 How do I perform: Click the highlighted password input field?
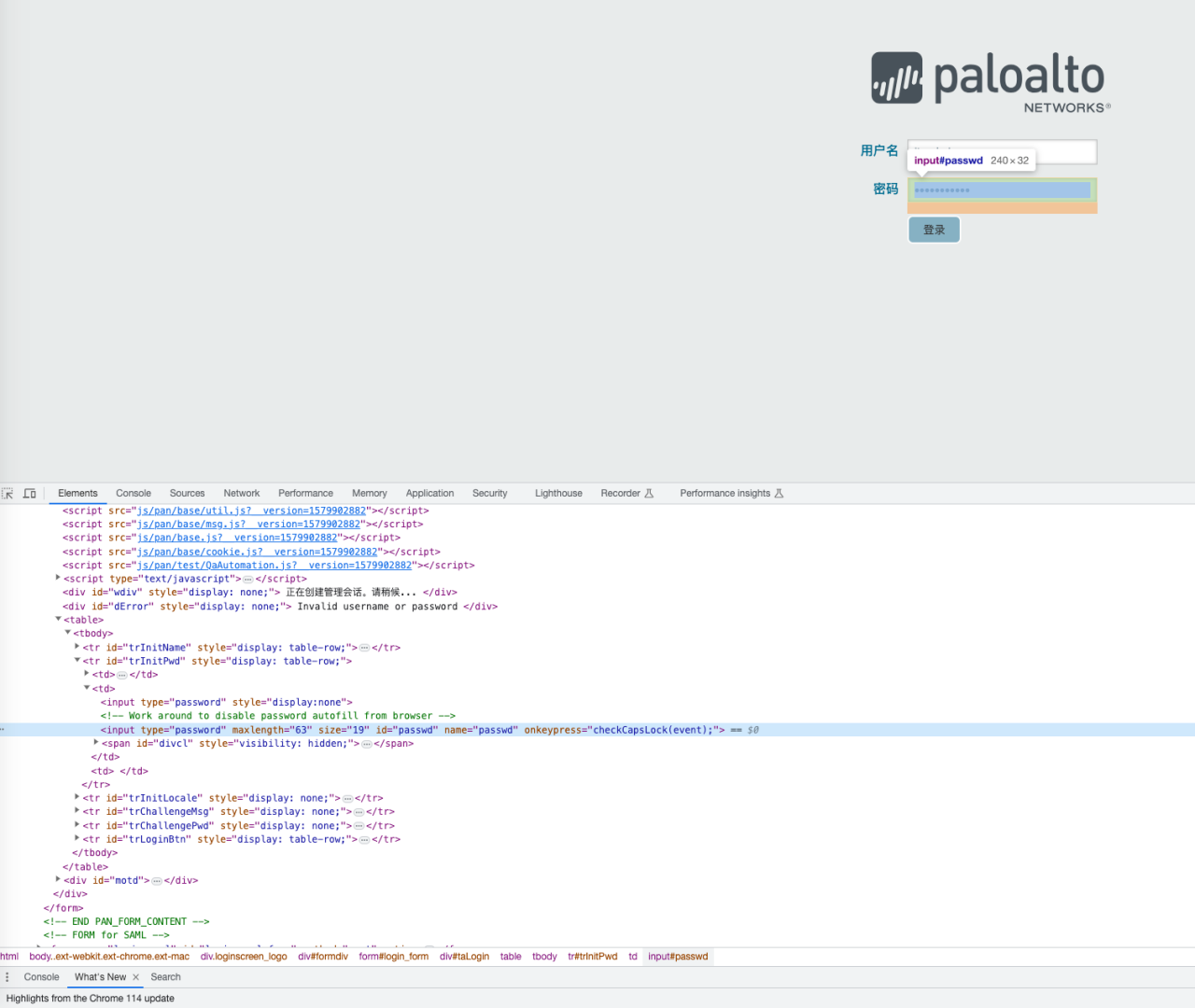click(1003, 190)
